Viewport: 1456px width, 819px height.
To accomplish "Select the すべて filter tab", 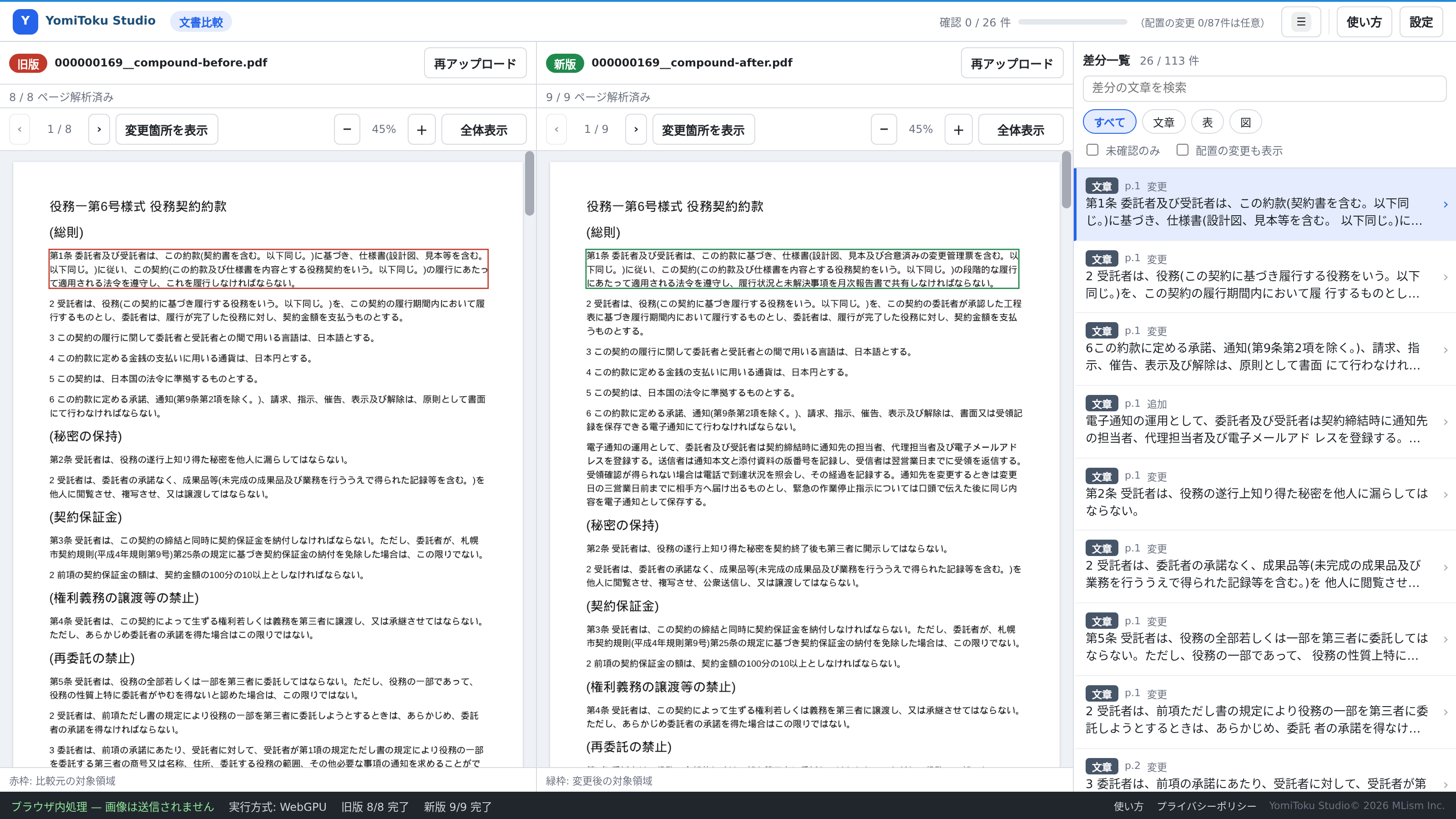I will (x=1110, y=122).
